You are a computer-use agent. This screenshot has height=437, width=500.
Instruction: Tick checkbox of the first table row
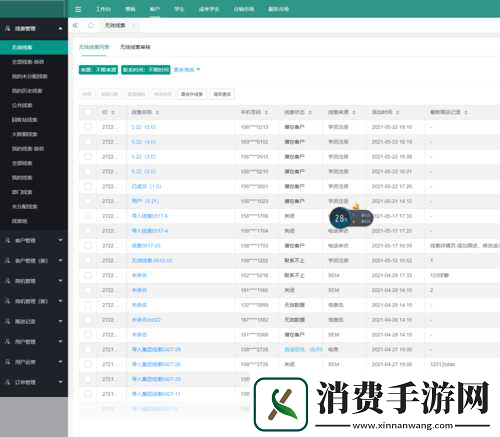click(88, 127)
